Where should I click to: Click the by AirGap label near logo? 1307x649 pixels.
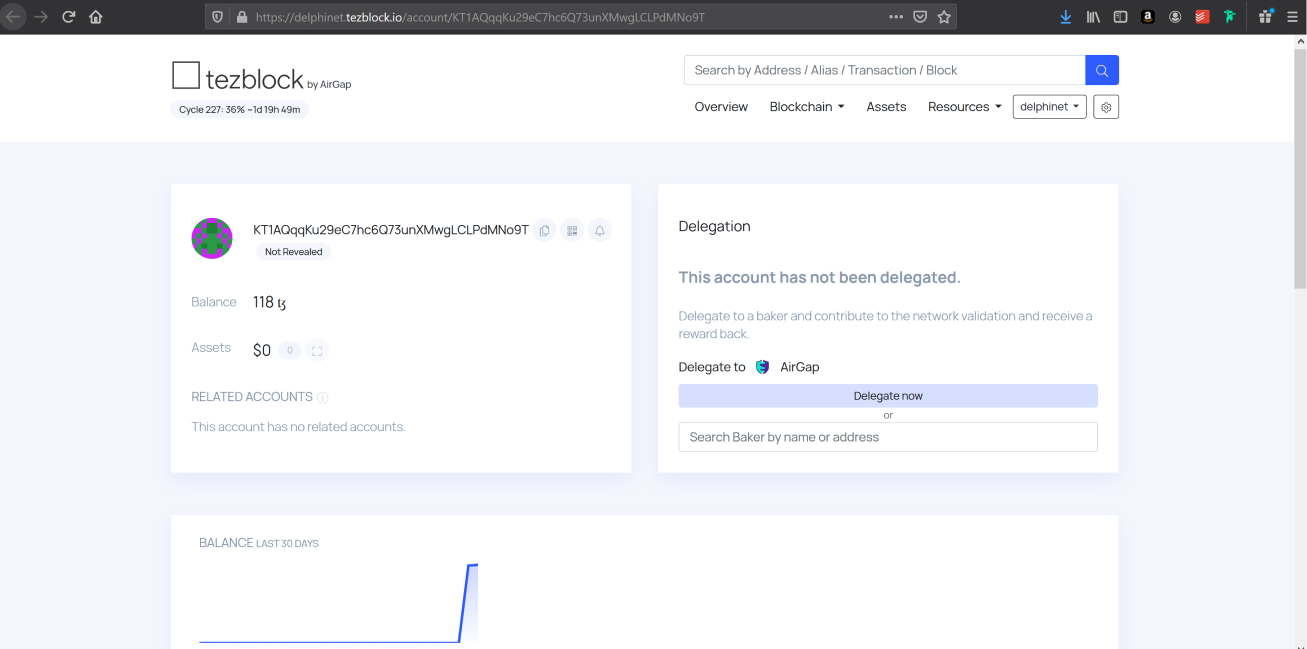click(x=329, y=84)
